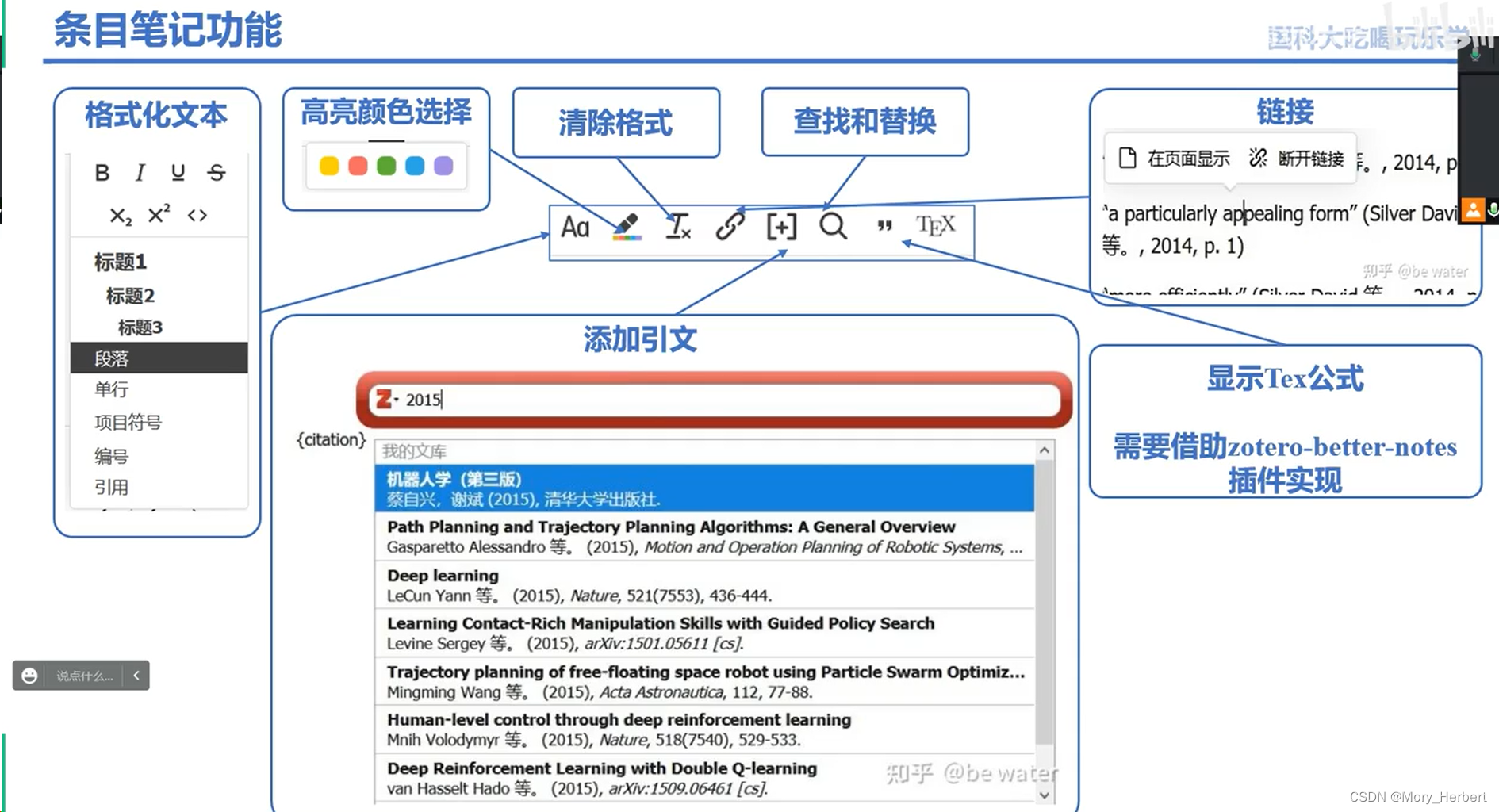The width and height of the screenshot is (1499, 812).
Task: Select the highlight color pen tool
Action: pos(627,227)
